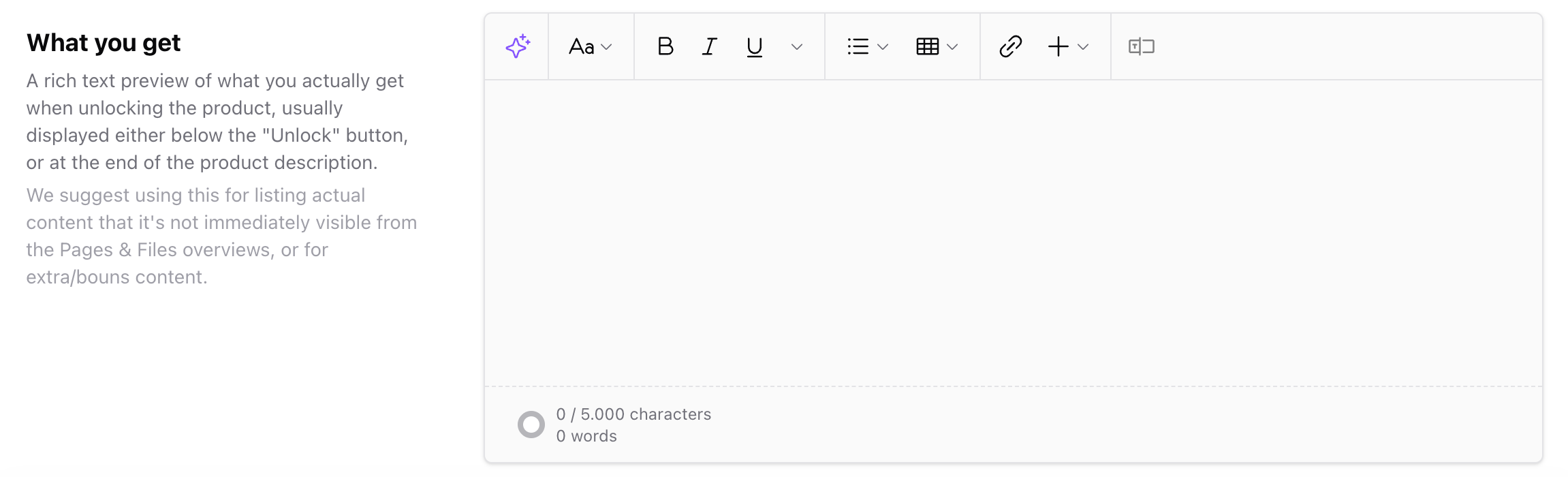Open the plus insert menu
Viewport: 1568px width, 477px height.
point(1068,46)
